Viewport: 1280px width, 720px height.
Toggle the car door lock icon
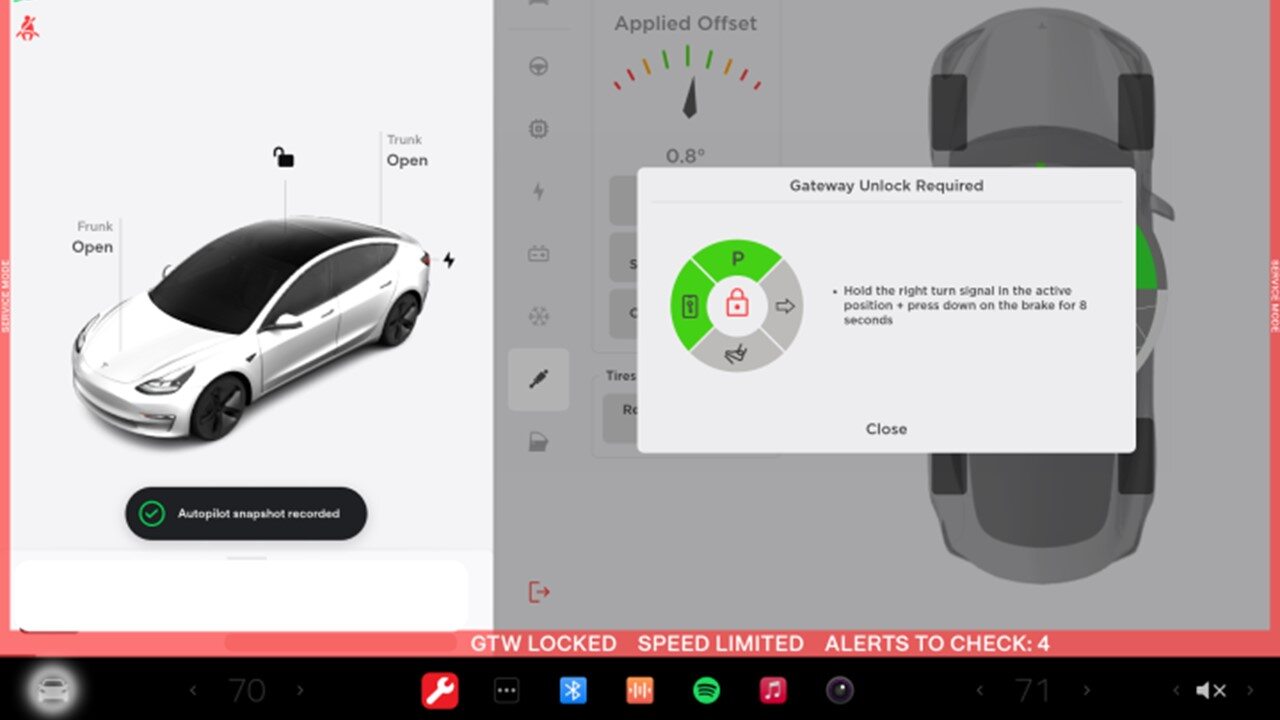coord(284,157)
